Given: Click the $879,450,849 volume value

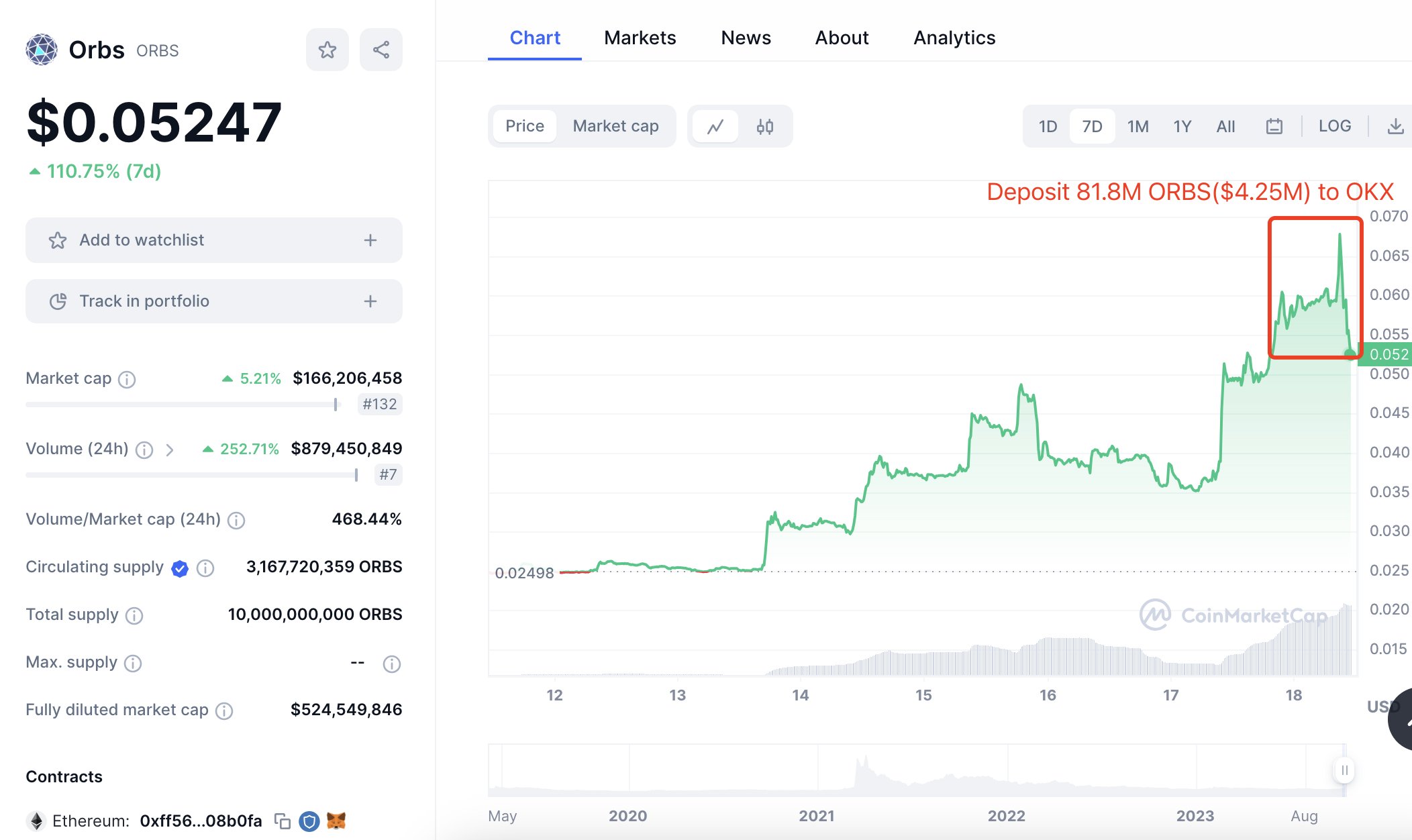Looking at the screenshot, I should (346, 449).
